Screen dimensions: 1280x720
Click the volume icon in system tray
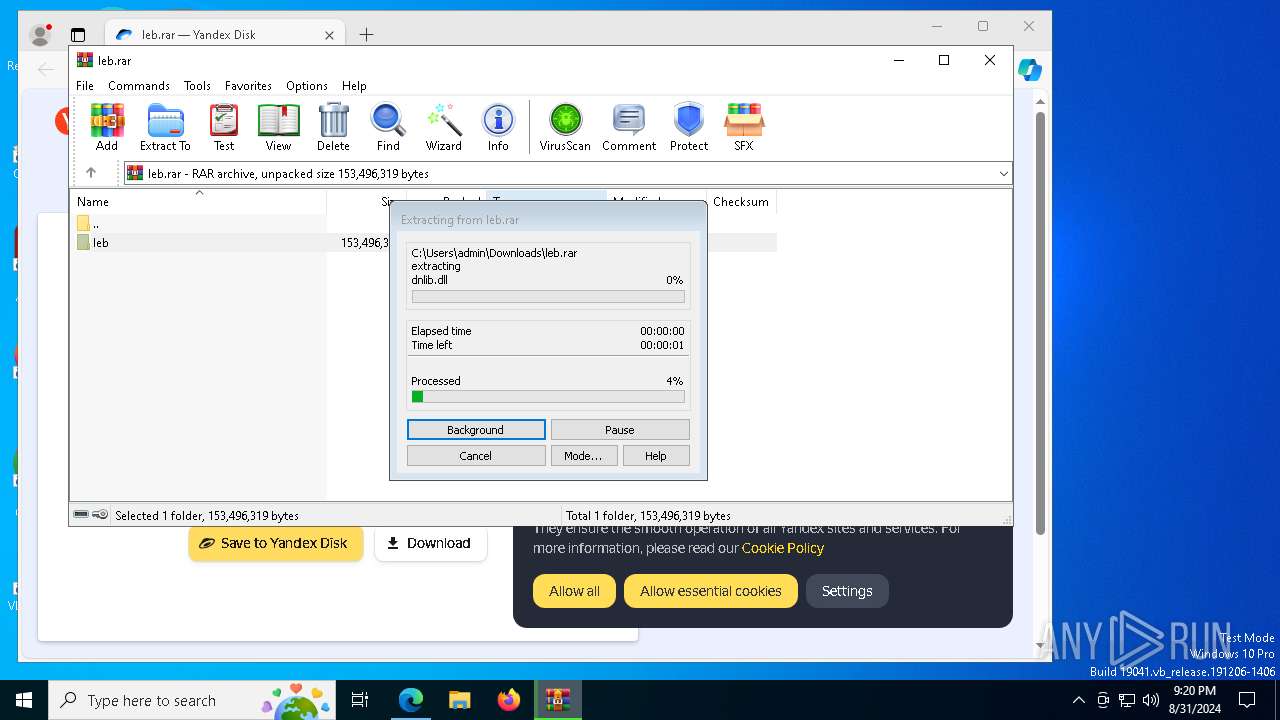1151,700
